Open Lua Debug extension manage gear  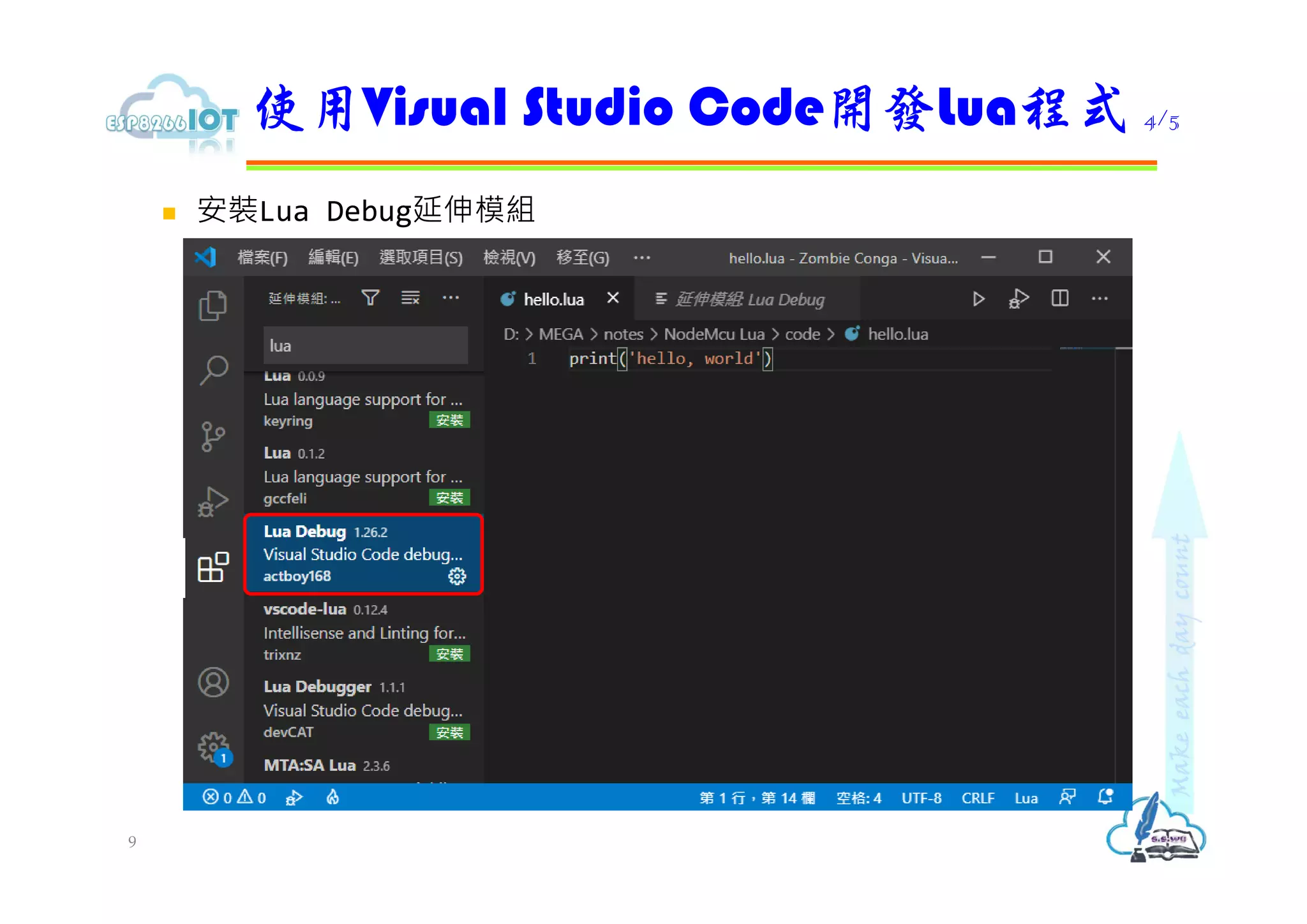[457, 576]
